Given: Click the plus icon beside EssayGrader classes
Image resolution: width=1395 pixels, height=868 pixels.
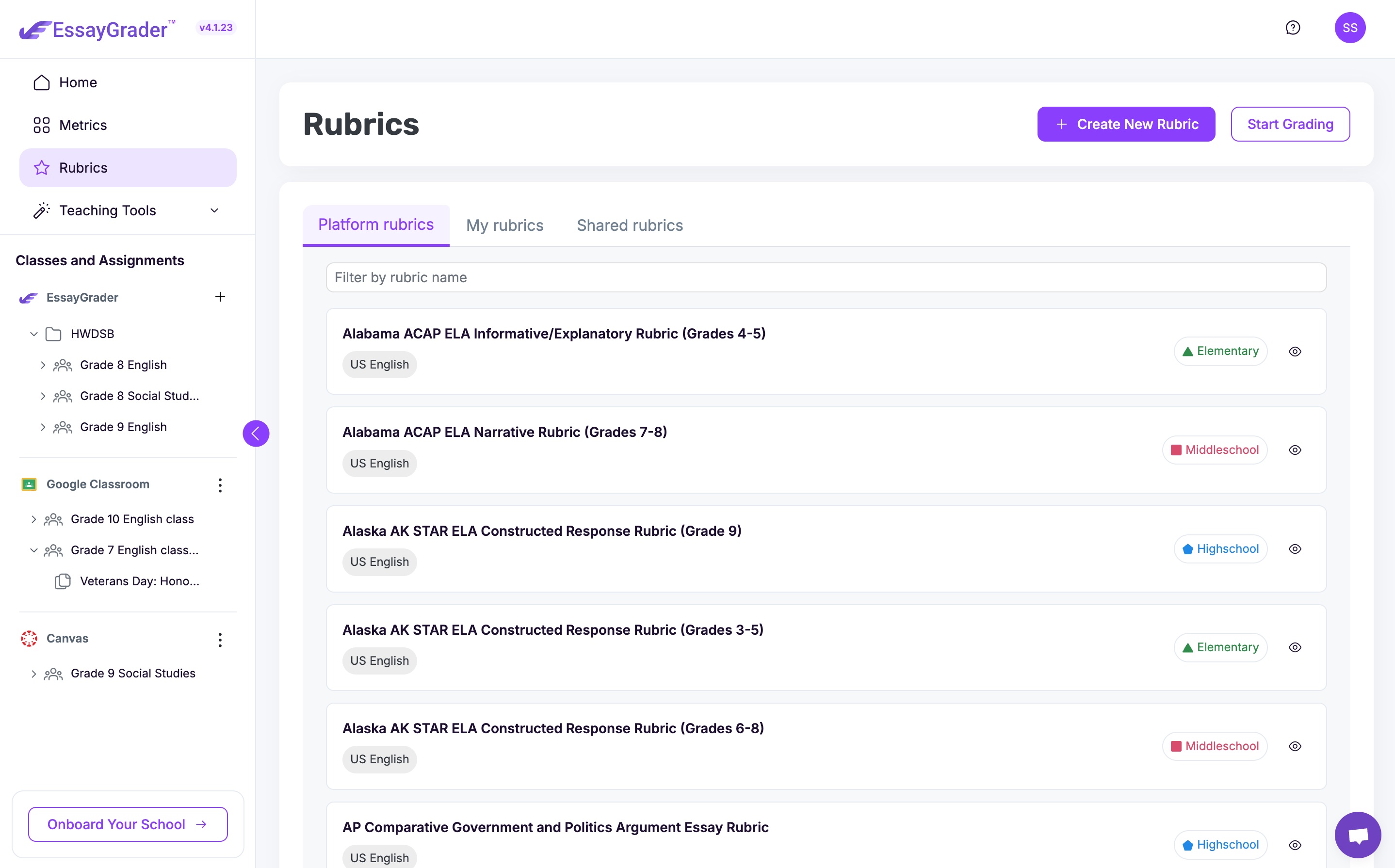Looking at the screenshot, I should pos(220,297).
